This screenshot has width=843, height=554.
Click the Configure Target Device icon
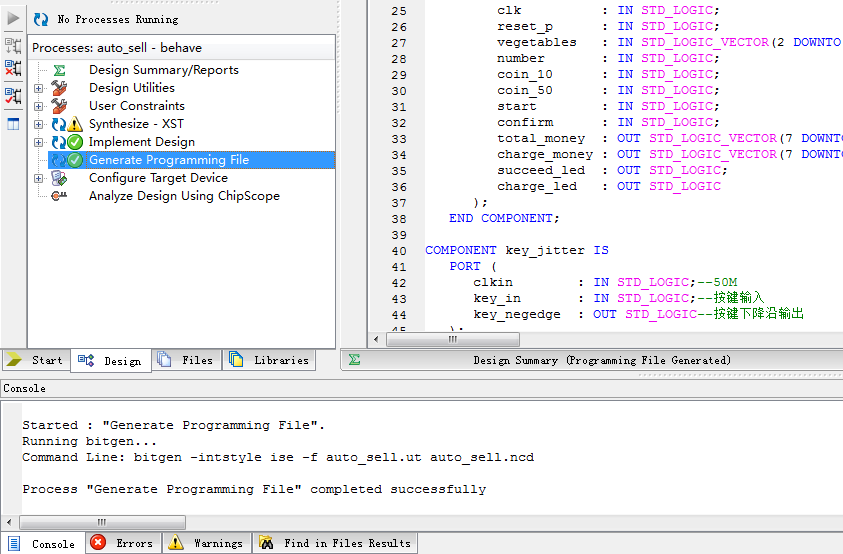[59, 178]
